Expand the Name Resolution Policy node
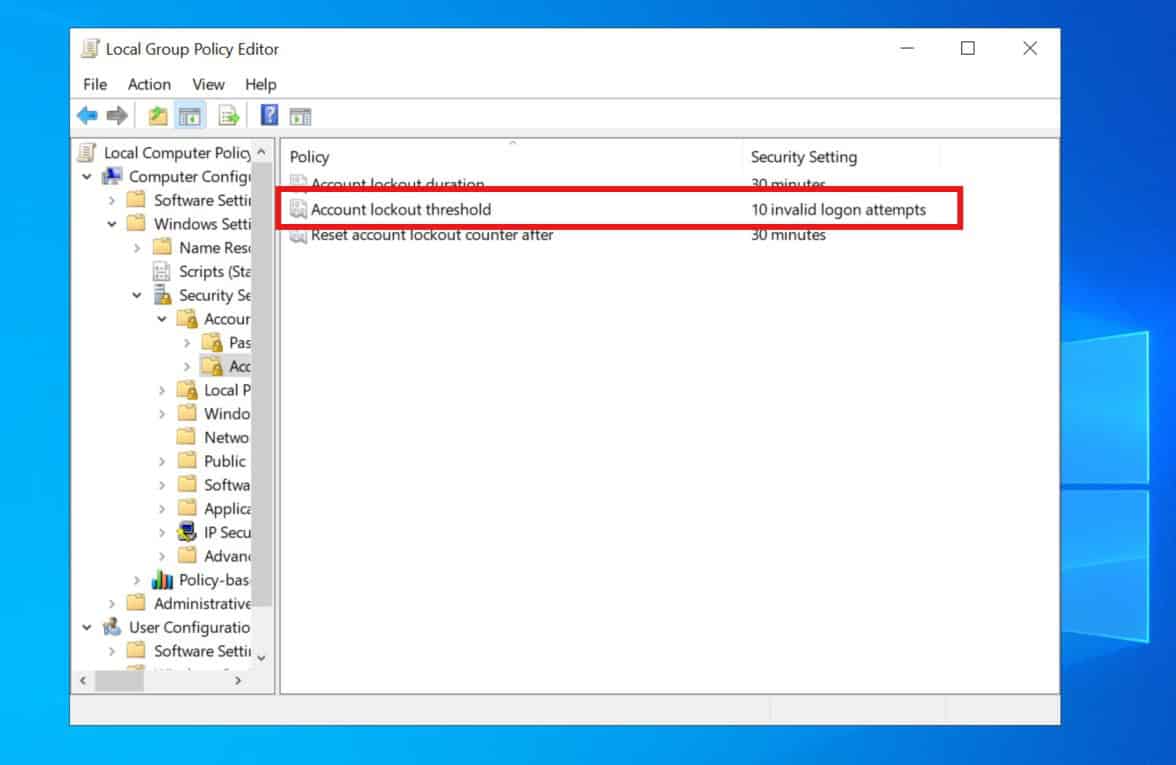This screenshot has height=765, width=1176. tap(136, 248)
